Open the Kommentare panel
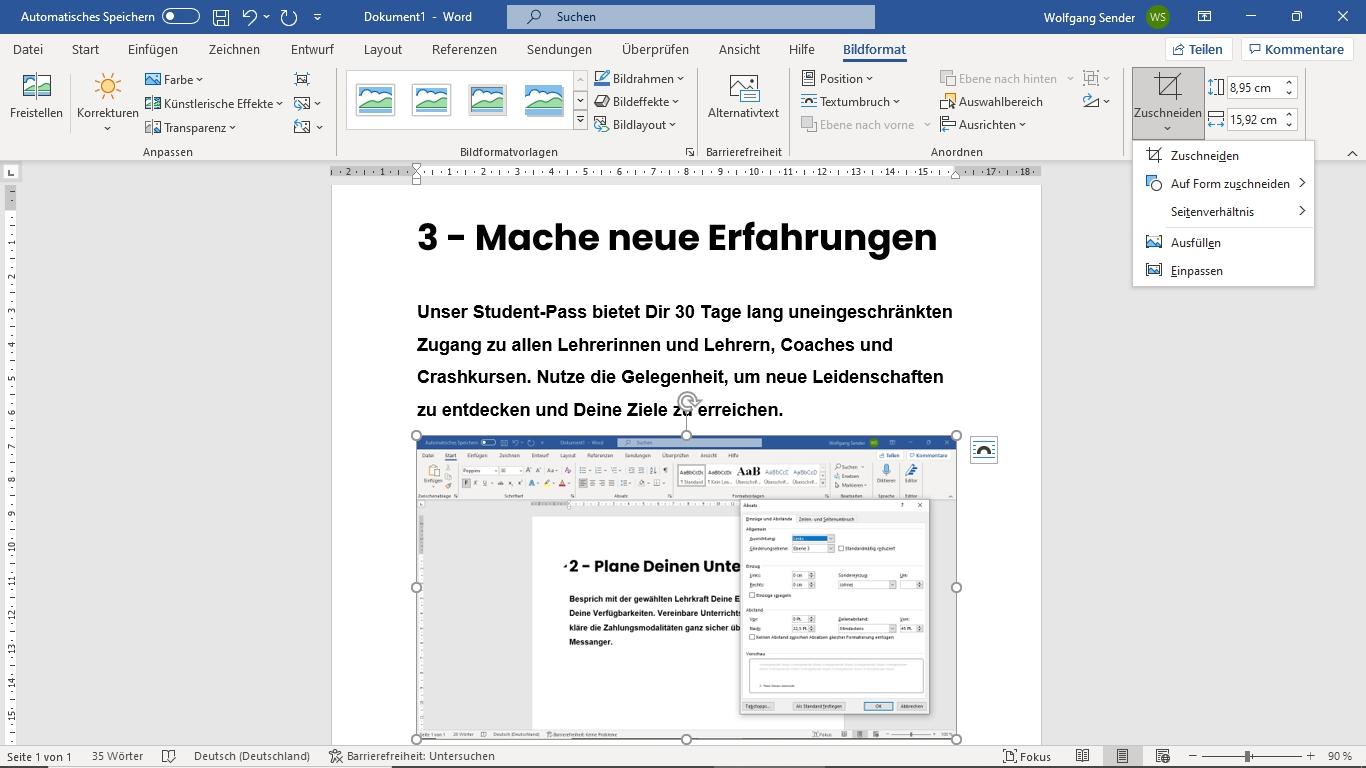 [1297, 49]
